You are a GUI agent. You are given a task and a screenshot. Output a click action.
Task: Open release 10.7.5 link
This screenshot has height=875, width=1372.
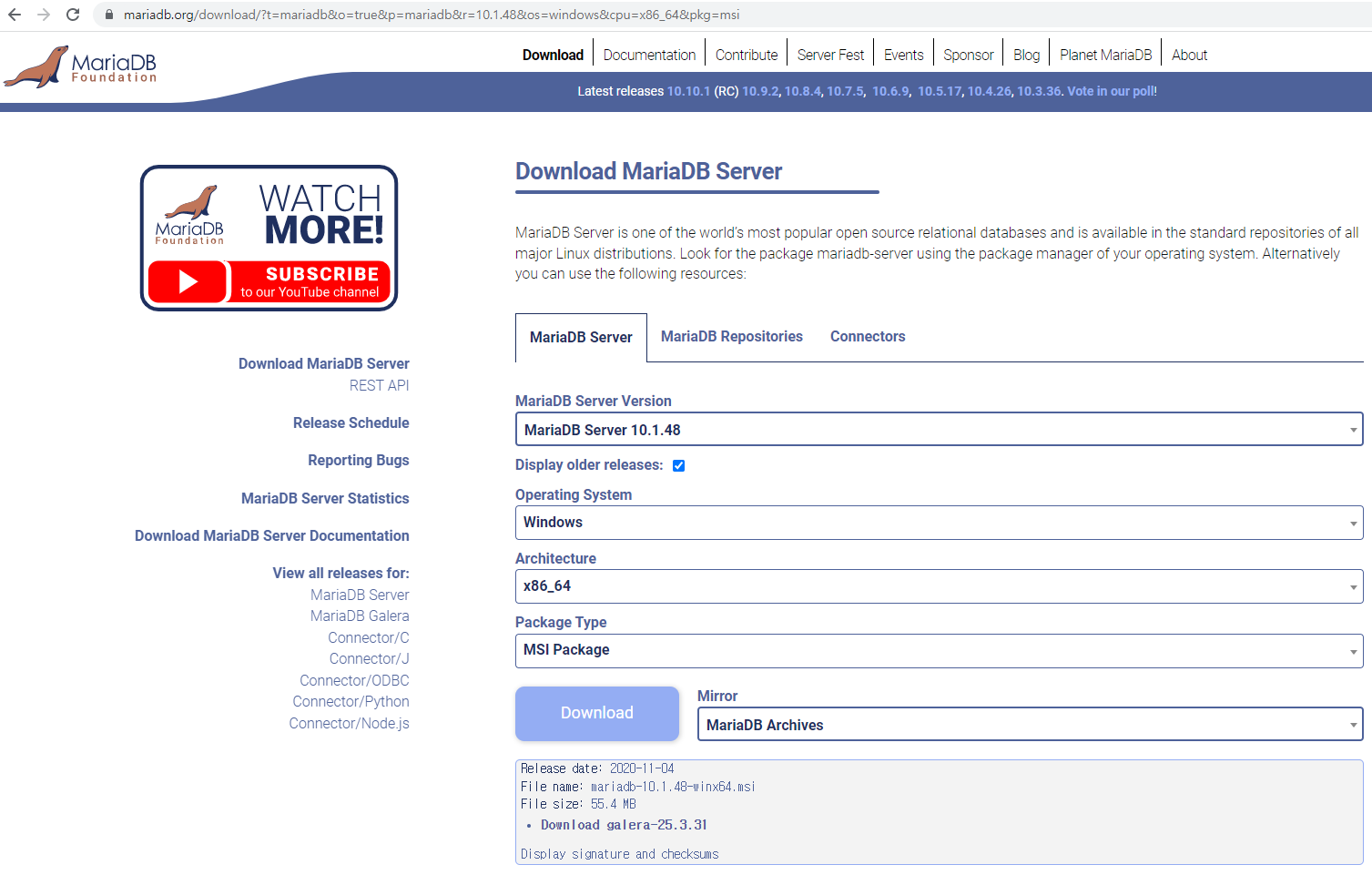point(845,91)
